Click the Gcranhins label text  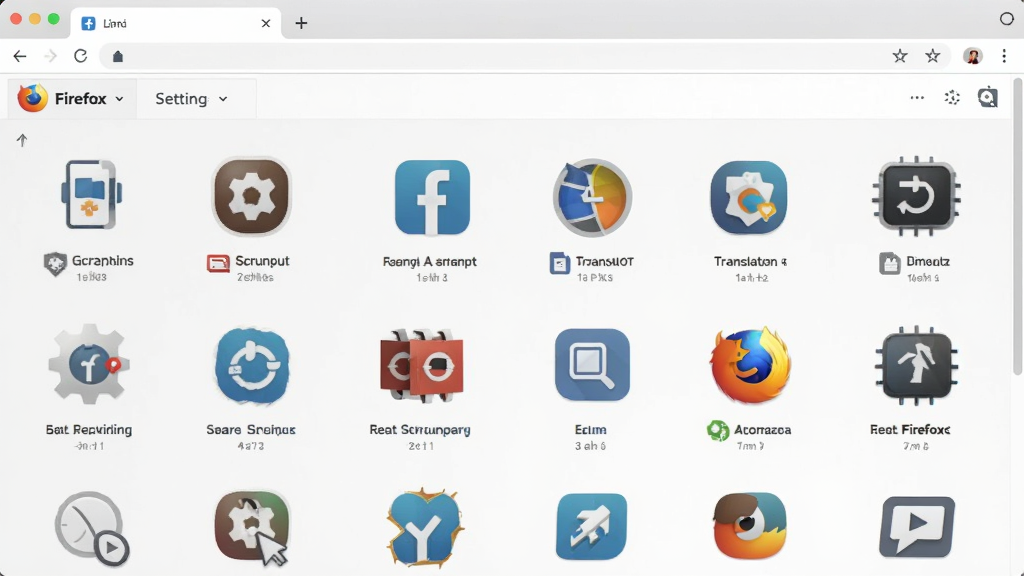tap(103, 261)
